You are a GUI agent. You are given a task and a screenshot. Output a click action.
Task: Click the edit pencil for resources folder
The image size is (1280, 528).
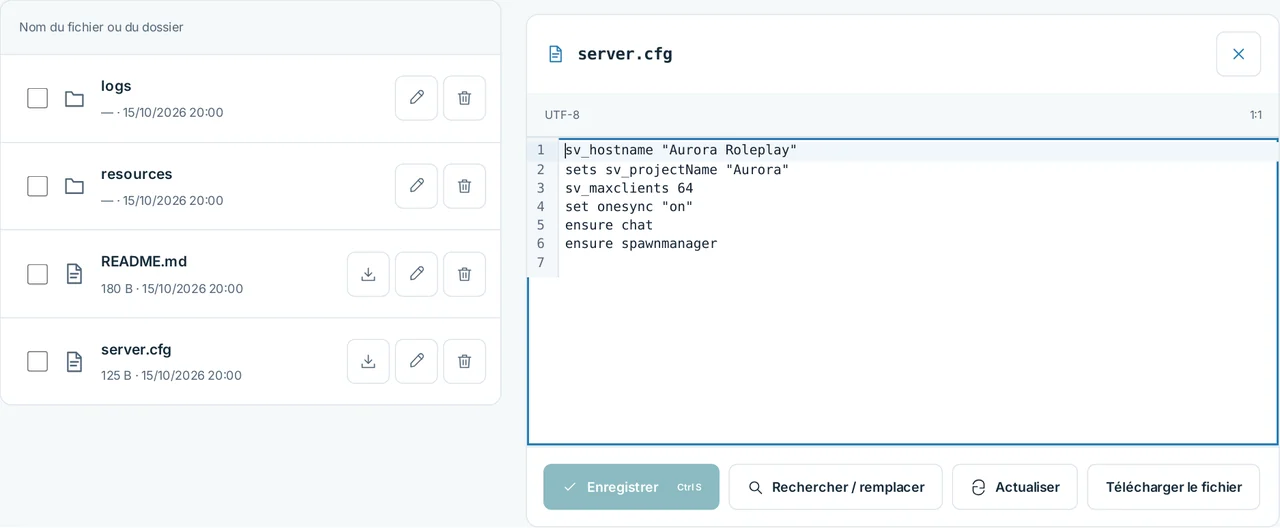tap(416, 186)
